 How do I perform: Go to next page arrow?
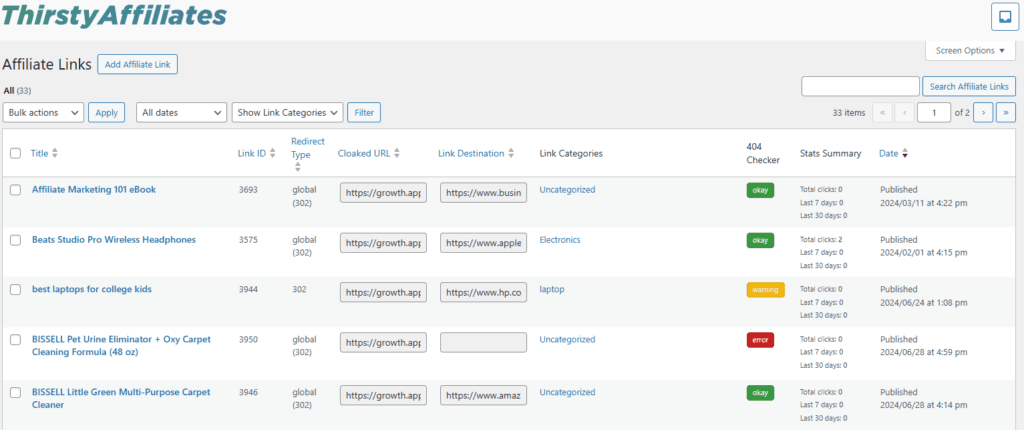coord(984,112)
